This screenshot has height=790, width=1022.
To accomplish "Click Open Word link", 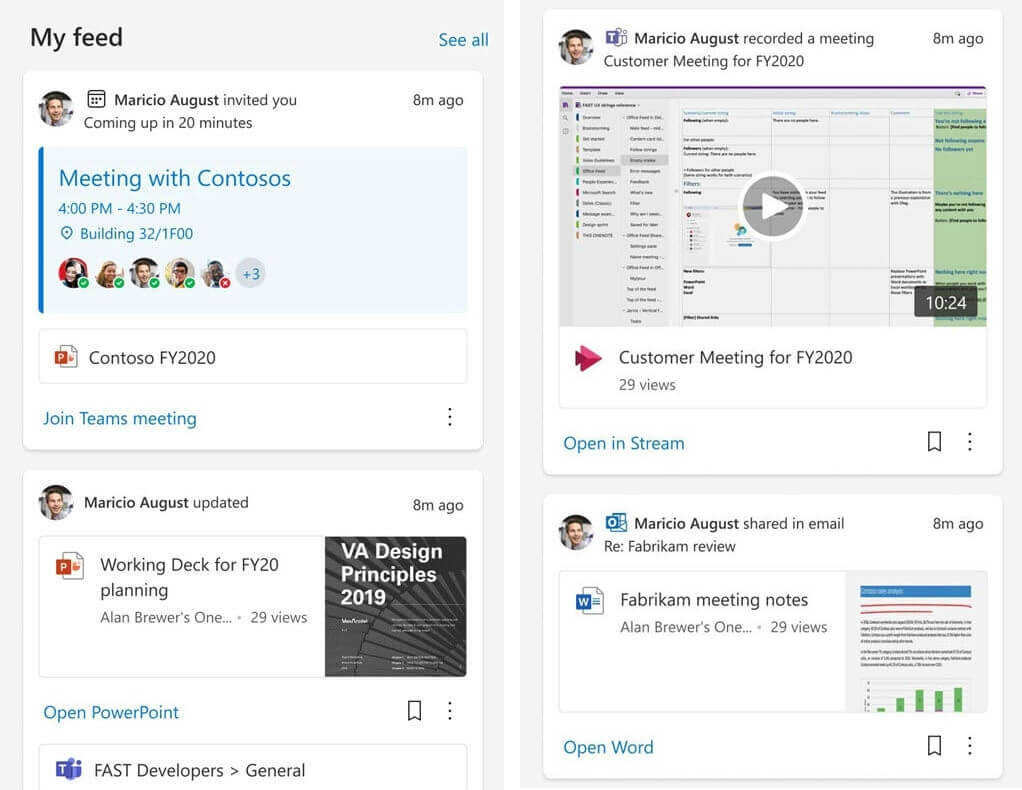I will pos(608,747).
